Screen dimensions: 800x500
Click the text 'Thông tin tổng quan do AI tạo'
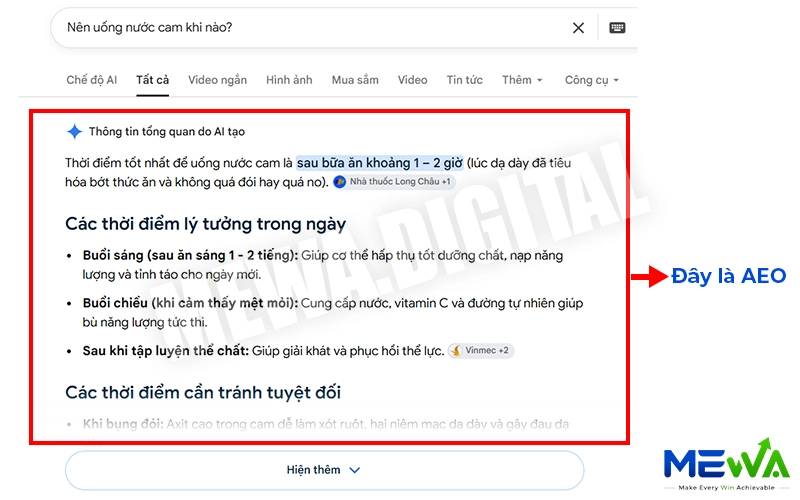point(167,132)
